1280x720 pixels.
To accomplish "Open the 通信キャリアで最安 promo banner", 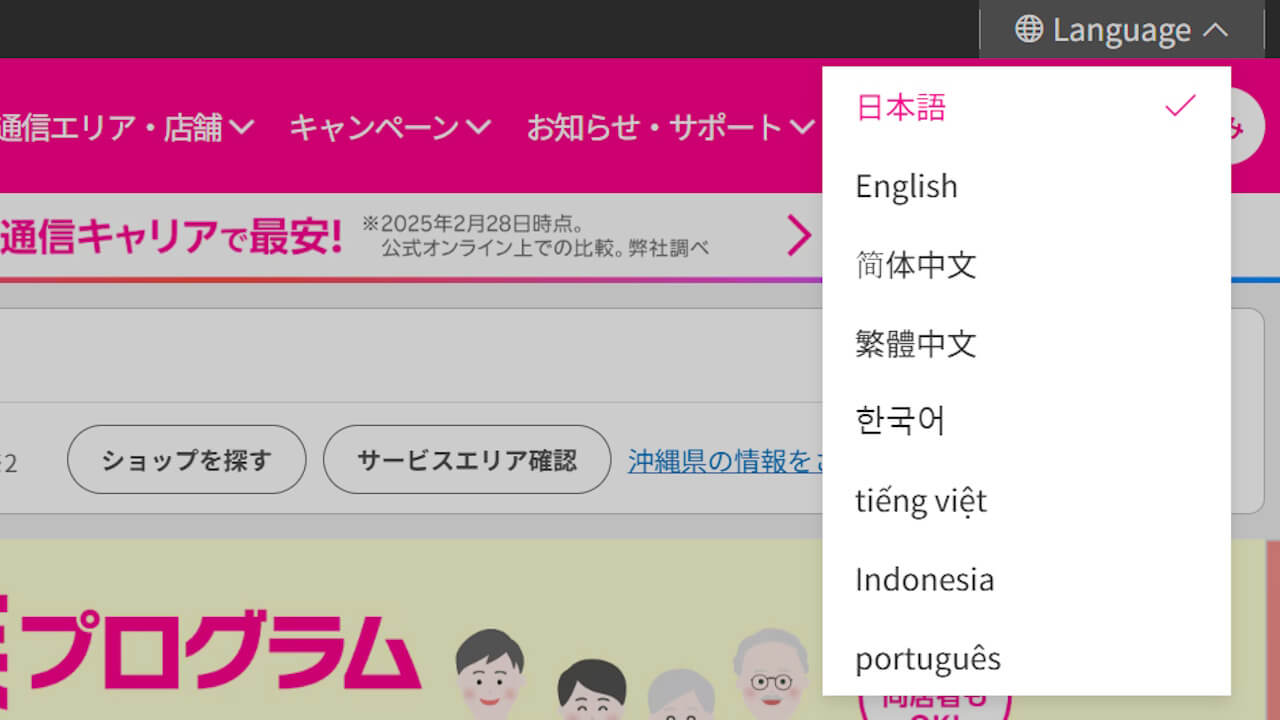I will click(x=411, y=236).
